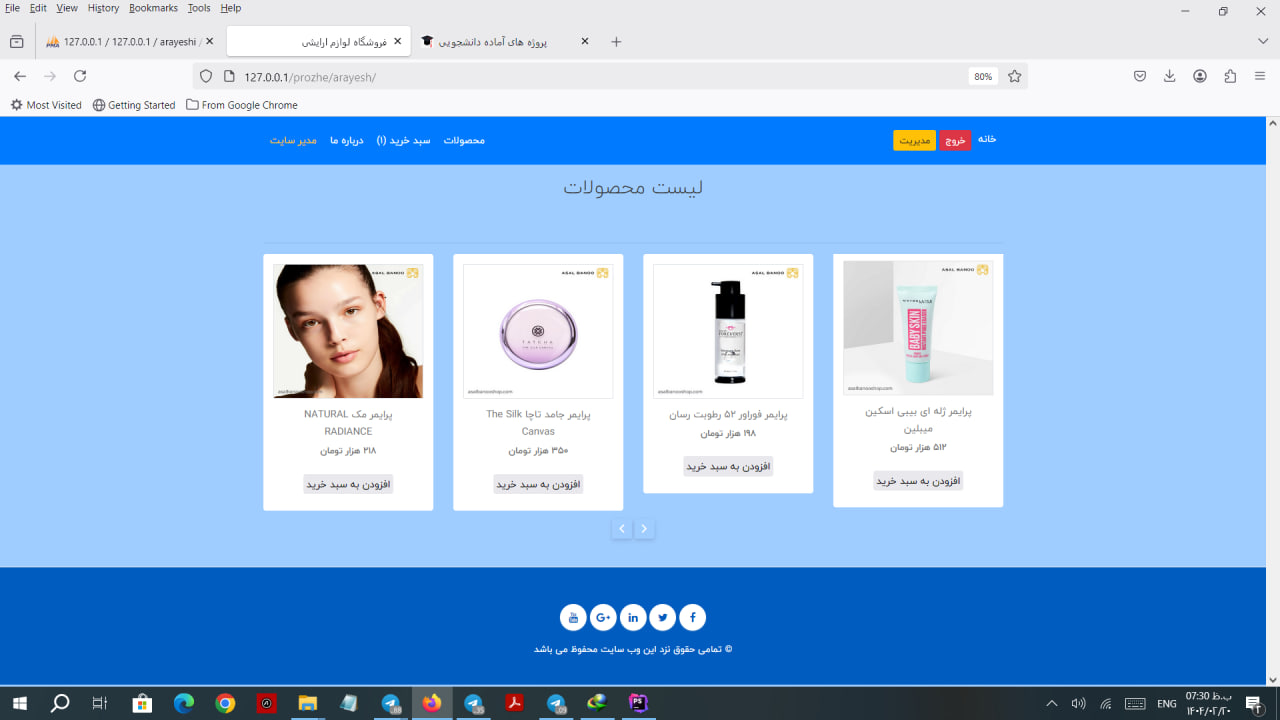Open the Firefox application menu

(x=1259, y=75)
